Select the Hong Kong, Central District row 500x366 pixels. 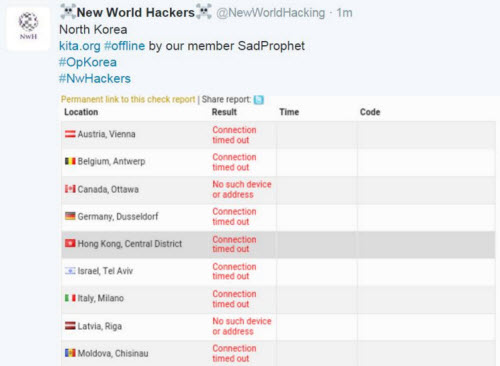coord(278,244)
